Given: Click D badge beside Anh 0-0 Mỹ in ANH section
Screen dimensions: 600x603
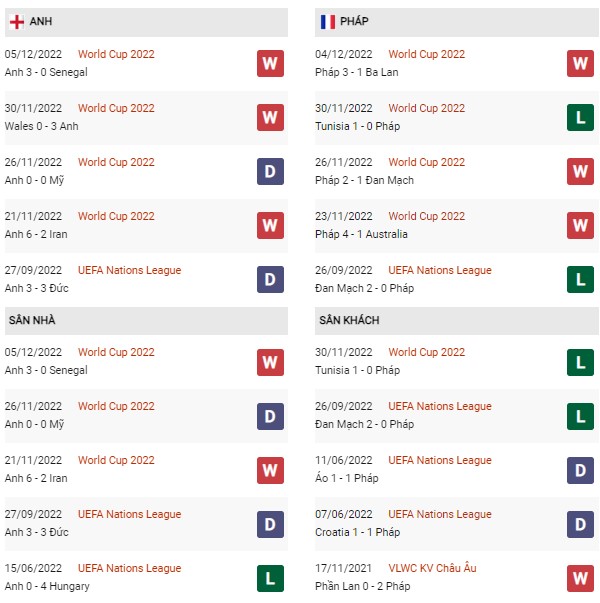Looking at the screenshot, I should point(270,172).
